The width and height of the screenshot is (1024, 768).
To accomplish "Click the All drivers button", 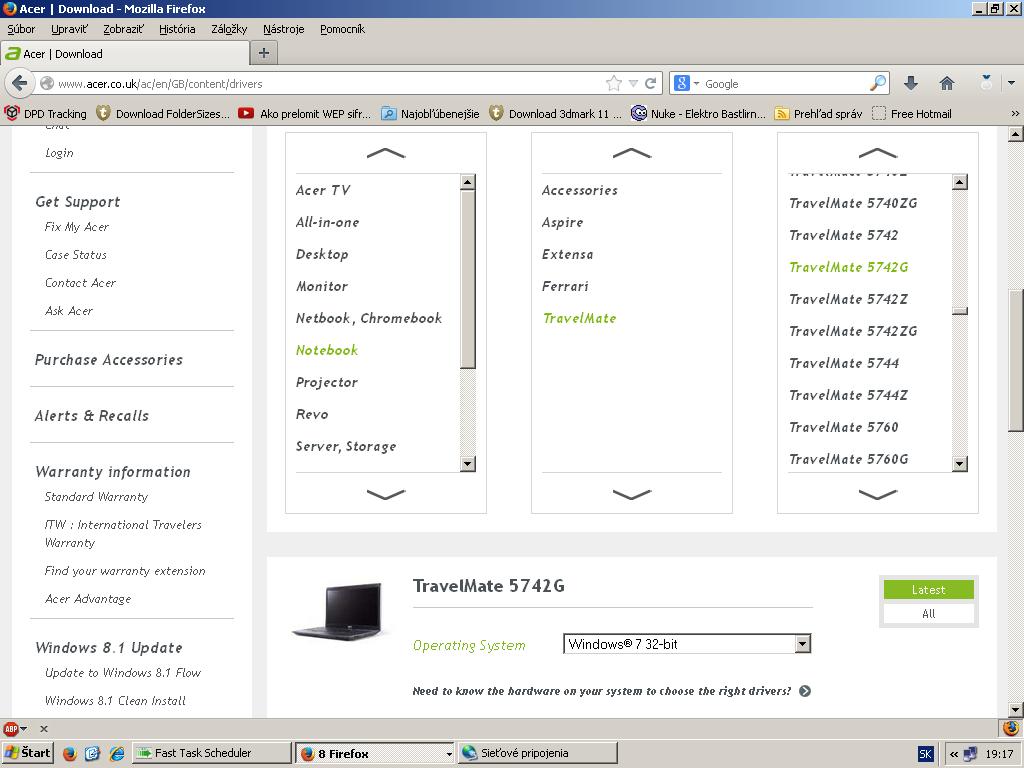I will [929, 614].
